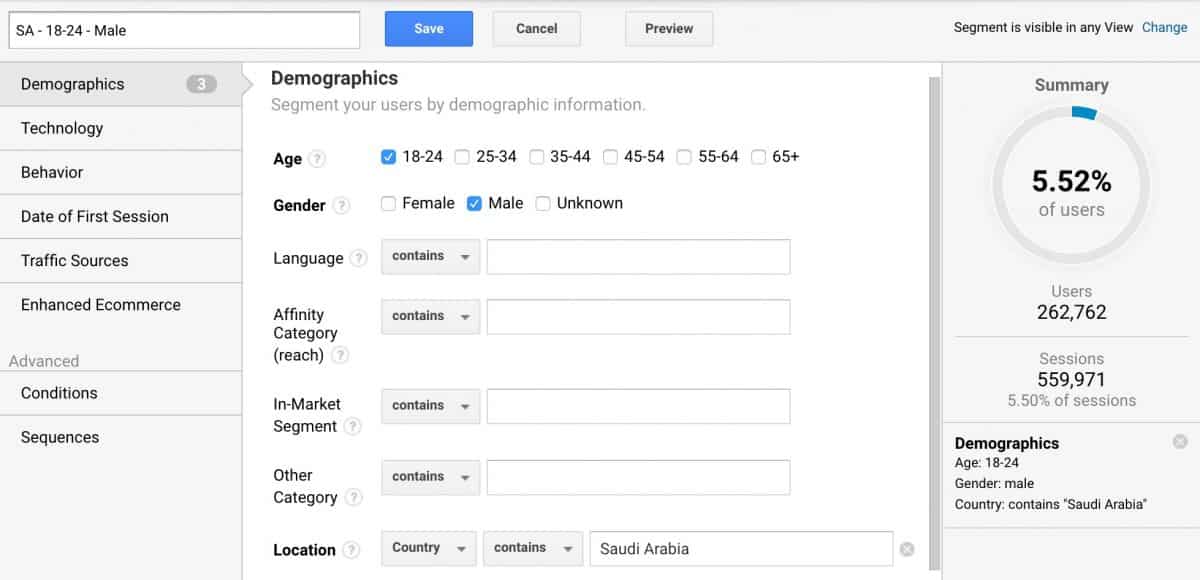
Task: Click the In-Market Segment help icon
Action: pos(352,426)
